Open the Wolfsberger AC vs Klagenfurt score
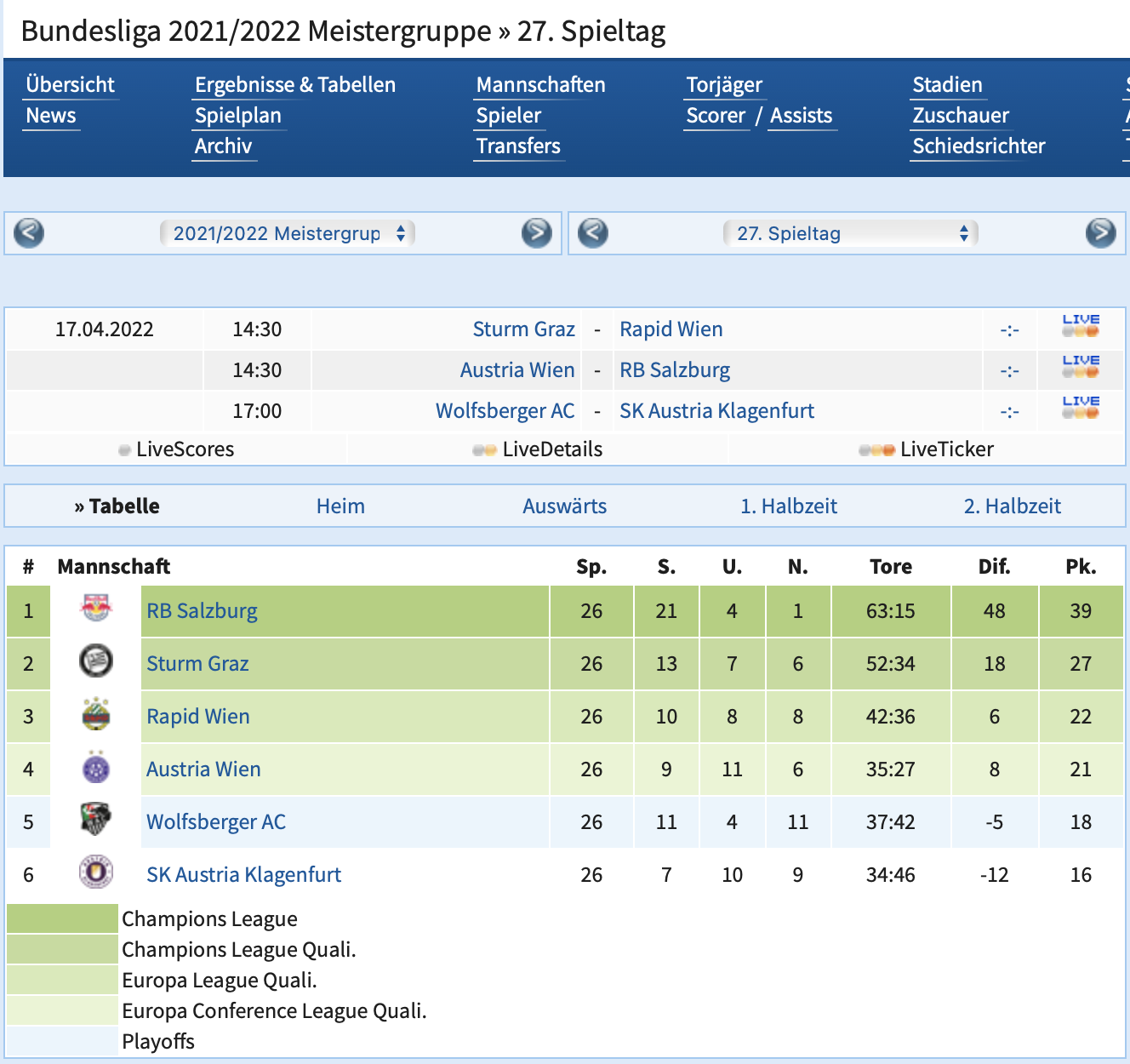This screenshot has width=1130, height=1064. tap(1009, 411)
